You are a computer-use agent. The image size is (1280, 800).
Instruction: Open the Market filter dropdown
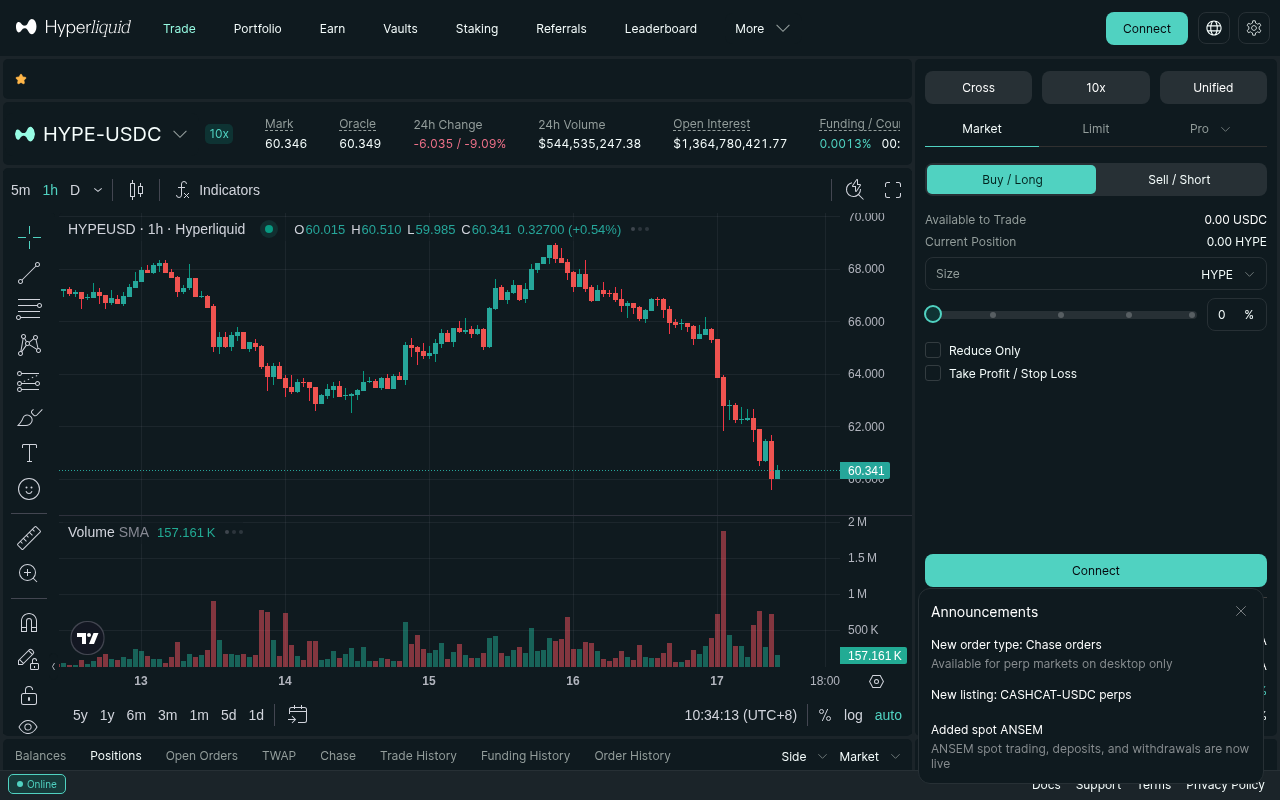click(869, 756)
